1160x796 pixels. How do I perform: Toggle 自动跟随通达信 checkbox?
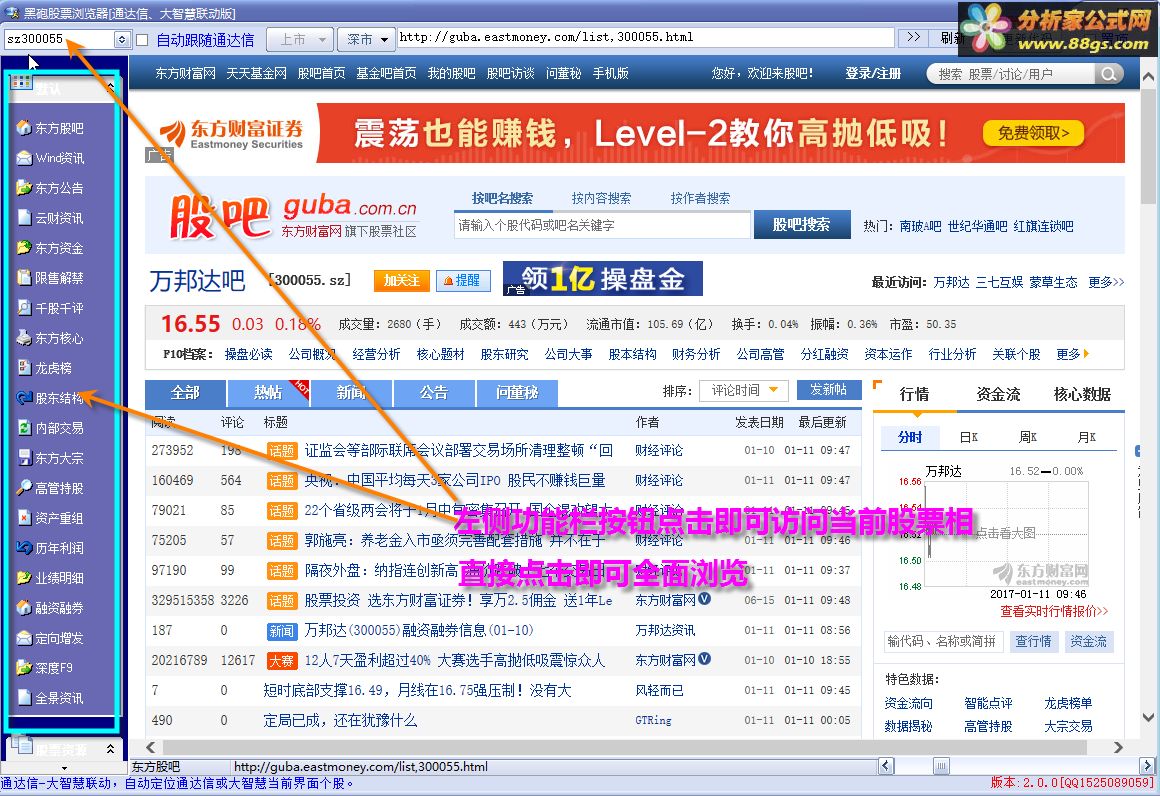[143, 39]
